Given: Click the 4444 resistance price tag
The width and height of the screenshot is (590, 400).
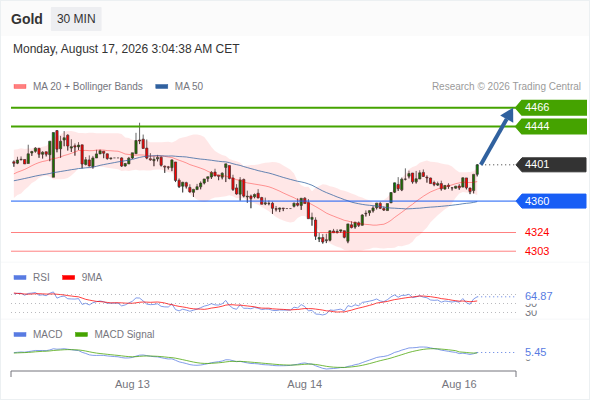Looking at the screenshot, I should click(x=551, y=126).
